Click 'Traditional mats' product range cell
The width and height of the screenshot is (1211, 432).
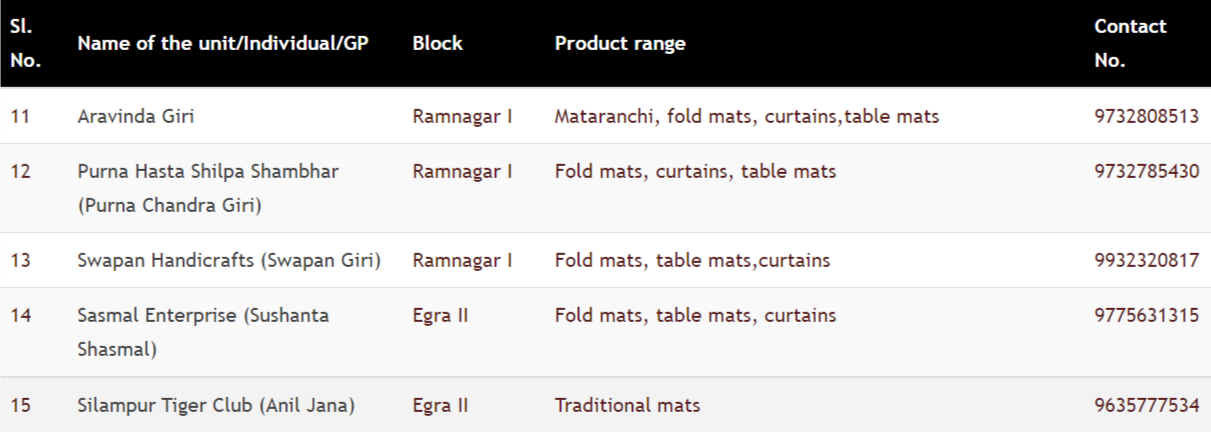pyautogui.click(x=627, y=405)
